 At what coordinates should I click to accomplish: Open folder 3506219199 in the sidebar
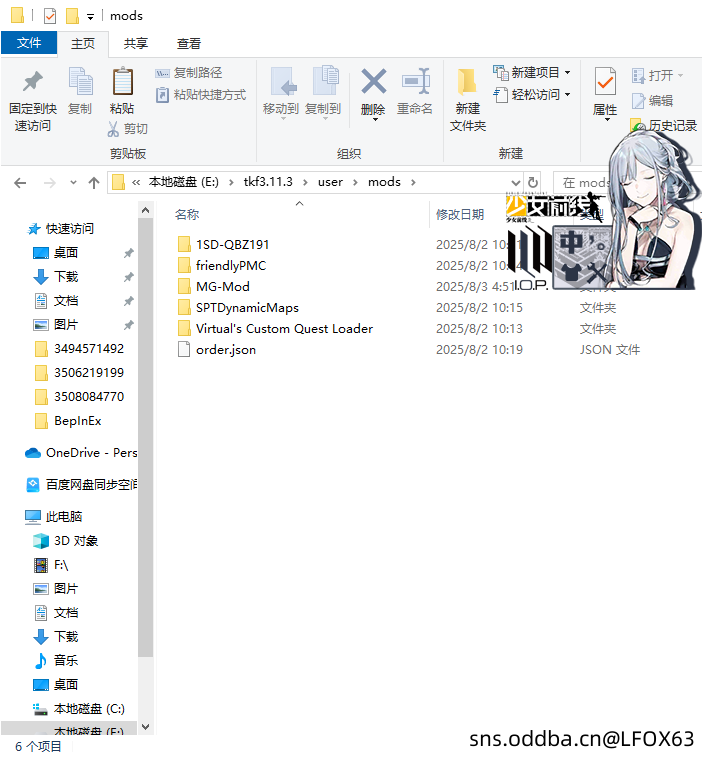89,373
